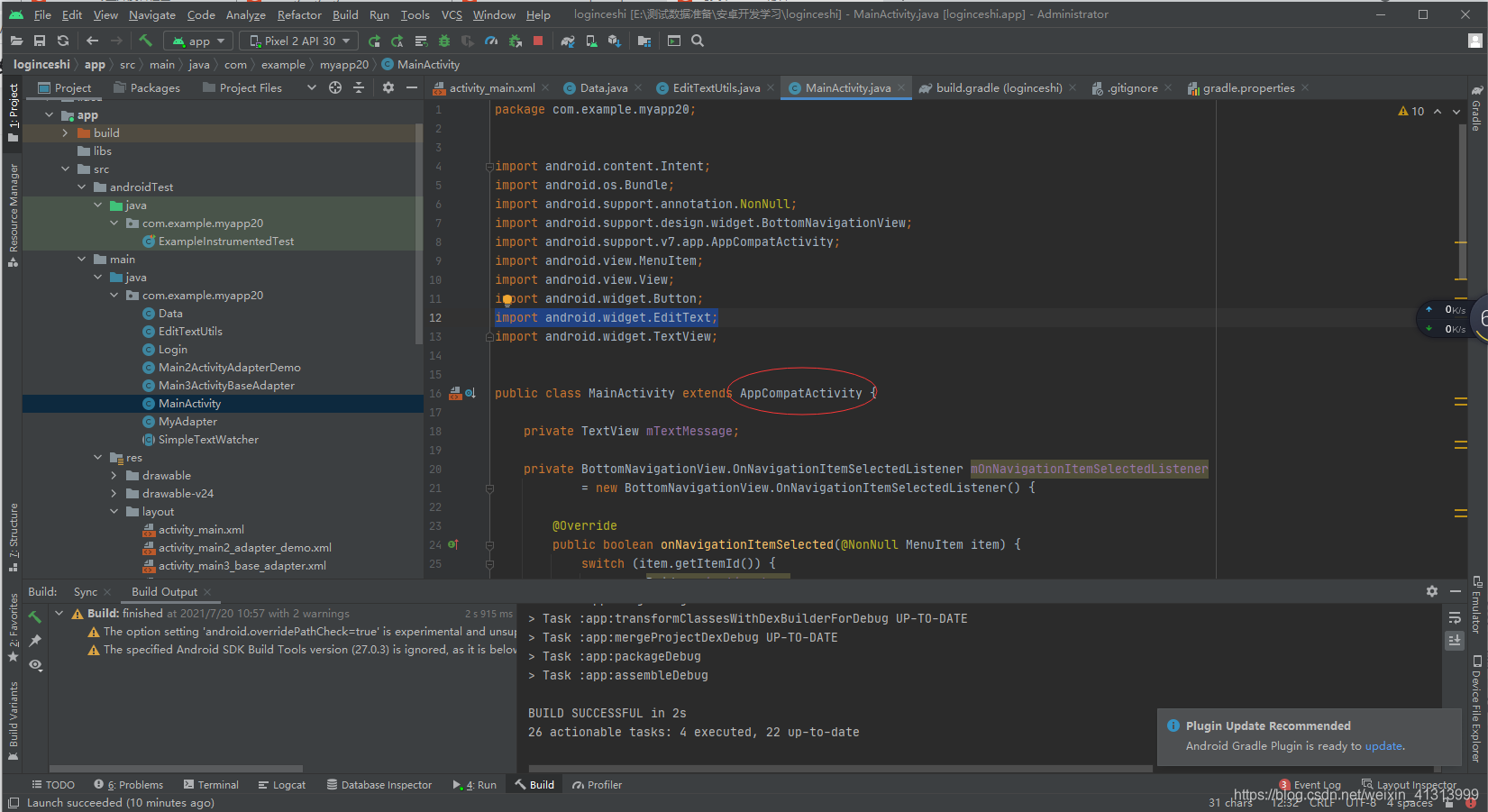
Task: Open the Pixel 2 API 30 device selector
Action: (x=297, y=41)
